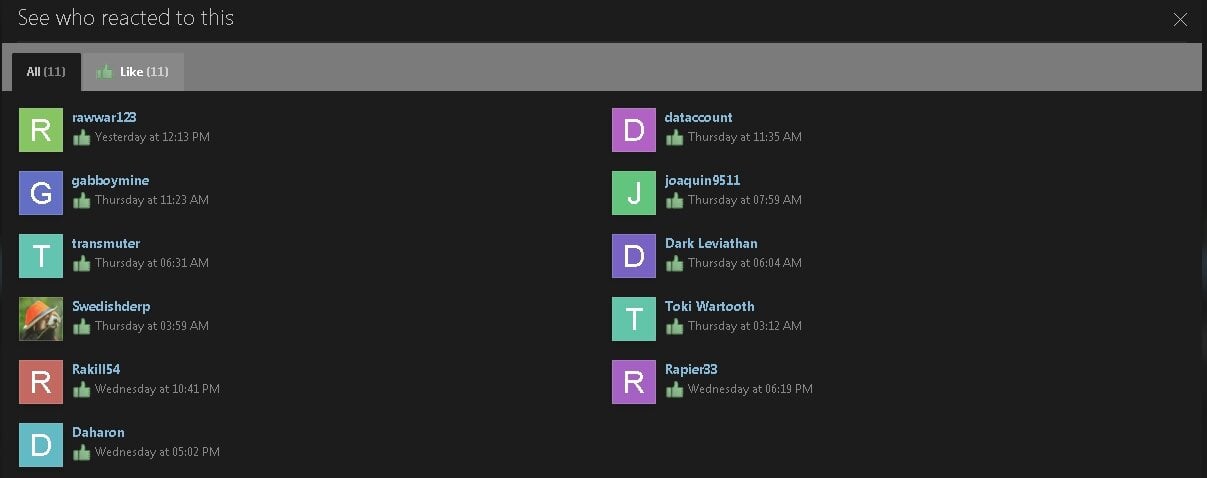Click timestamp Thursday at 06:04 AM
The height and width of the screenshot is (478, 1207).
745,263
